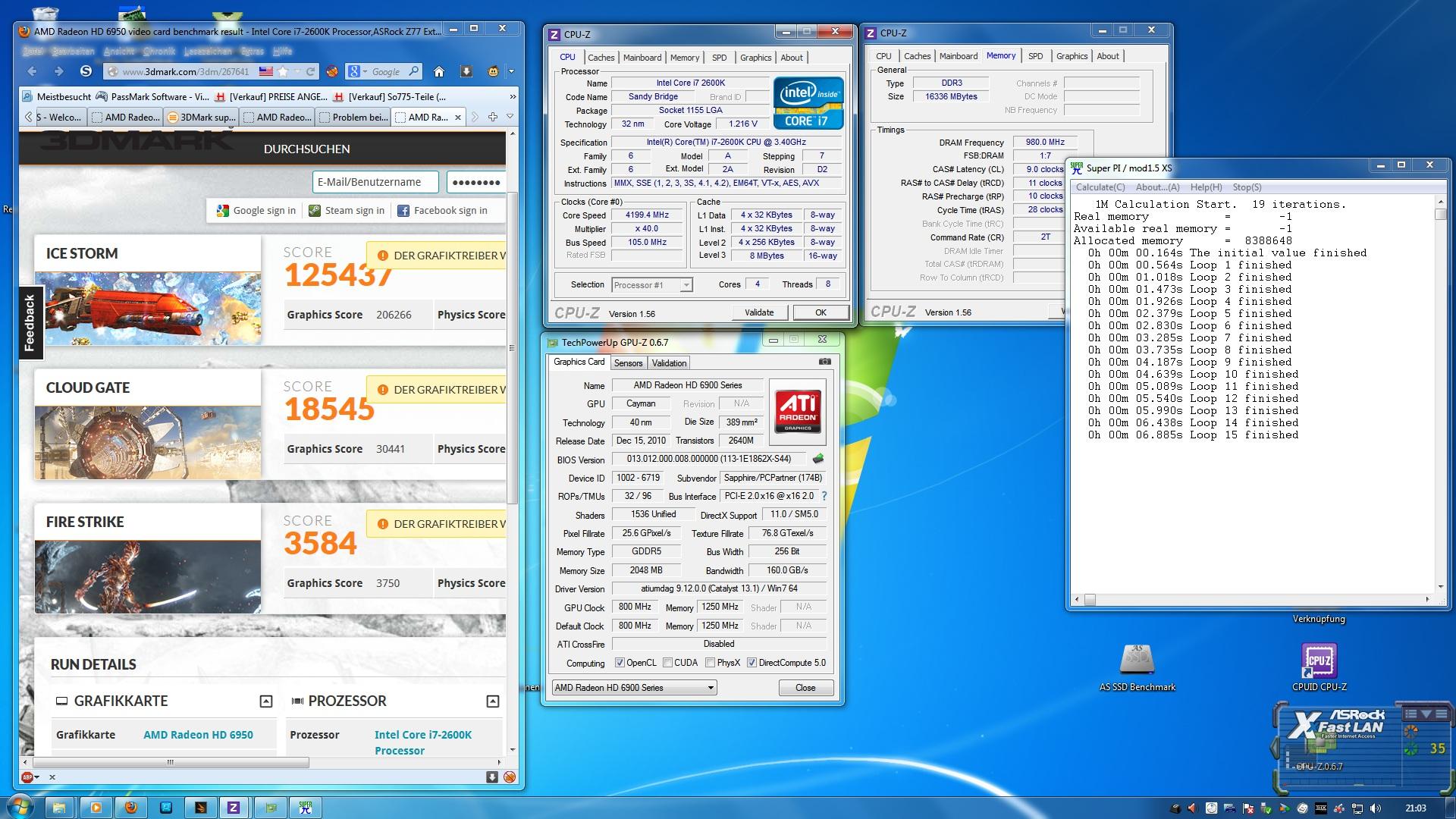
Task: Click the network tray icon
Action: [1357, 808]
